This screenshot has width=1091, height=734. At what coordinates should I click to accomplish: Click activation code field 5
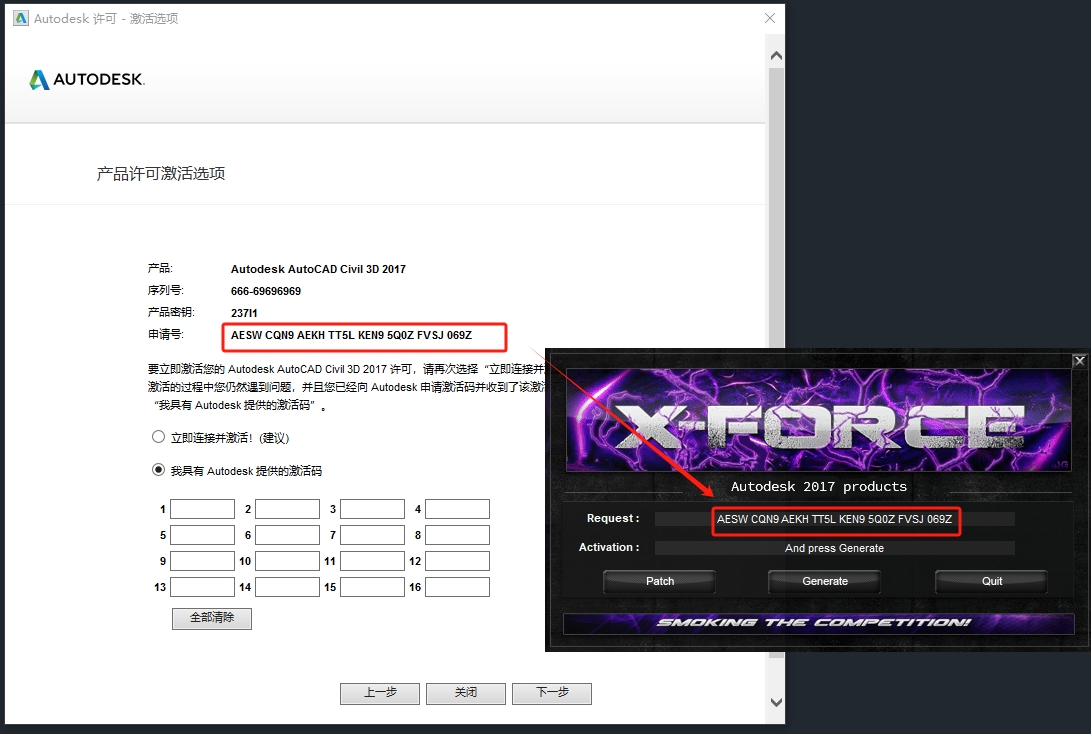tap(202, 535)
